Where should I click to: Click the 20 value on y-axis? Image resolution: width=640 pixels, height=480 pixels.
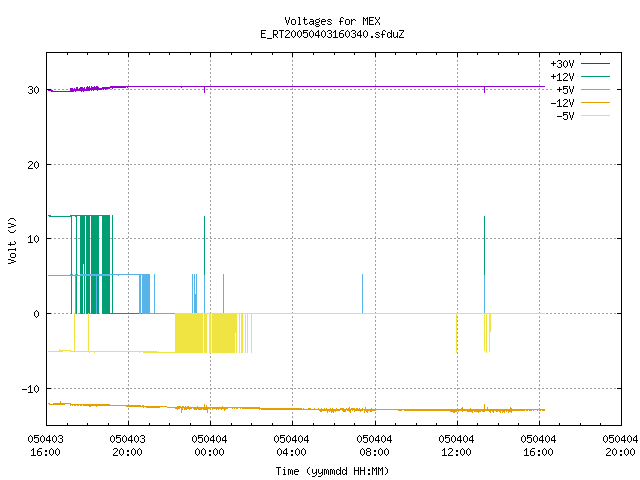coord(33,165)
